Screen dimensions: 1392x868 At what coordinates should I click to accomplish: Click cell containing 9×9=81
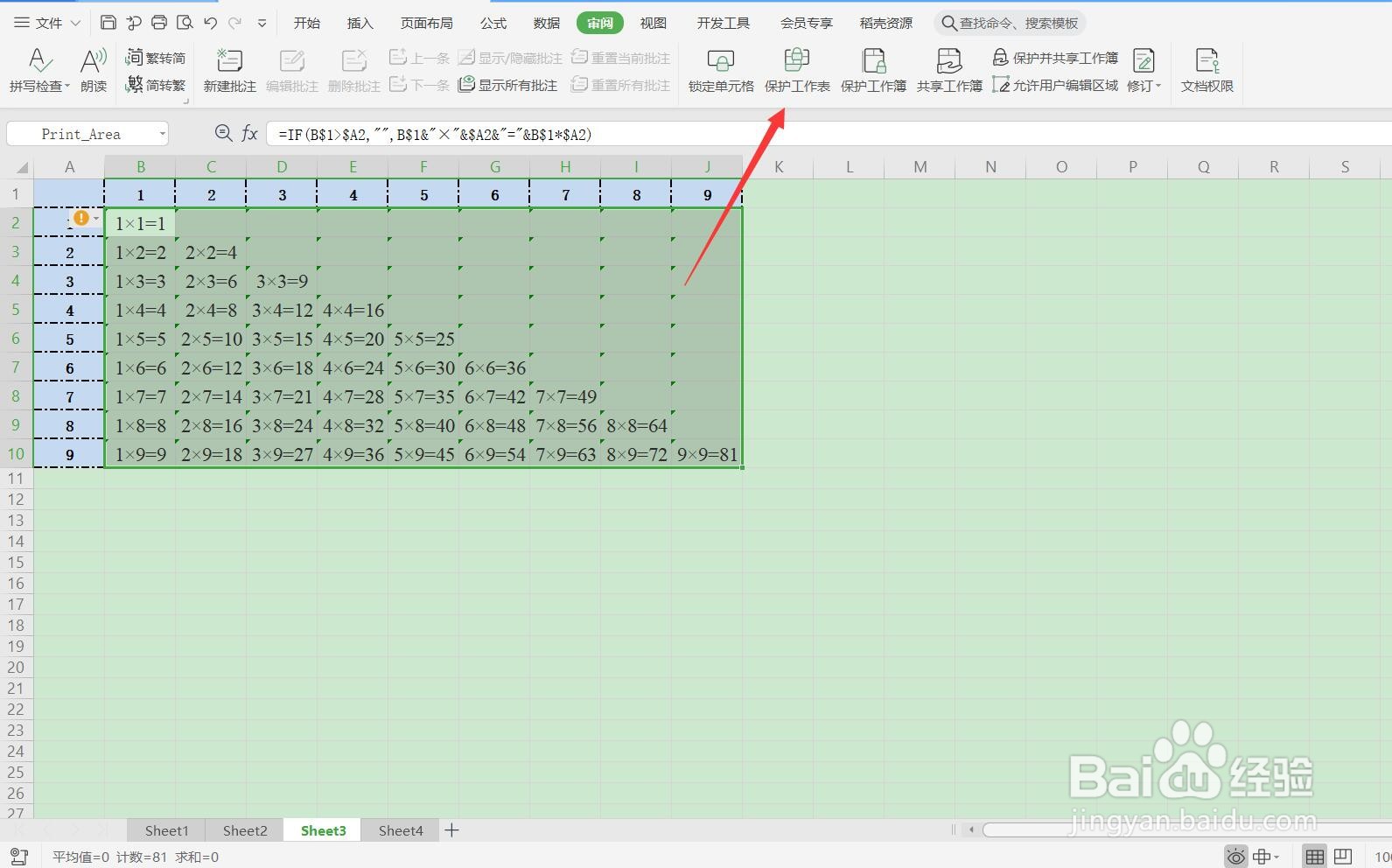[707, 454]
